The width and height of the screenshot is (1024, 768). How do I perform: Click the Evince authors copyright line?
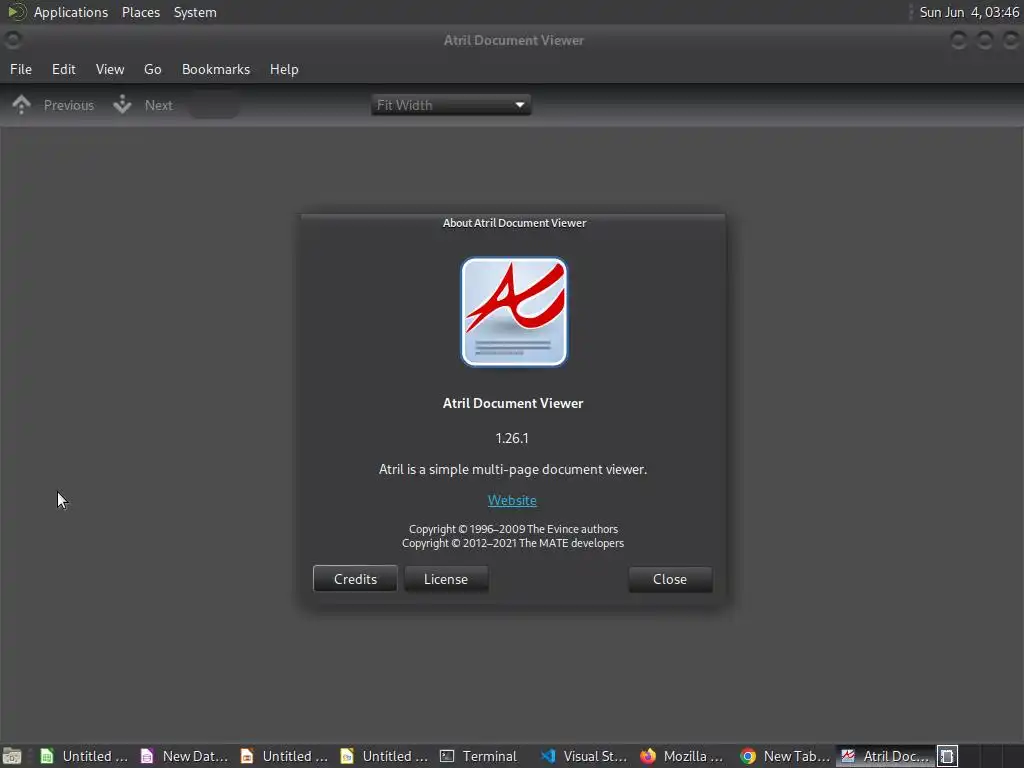513,529
